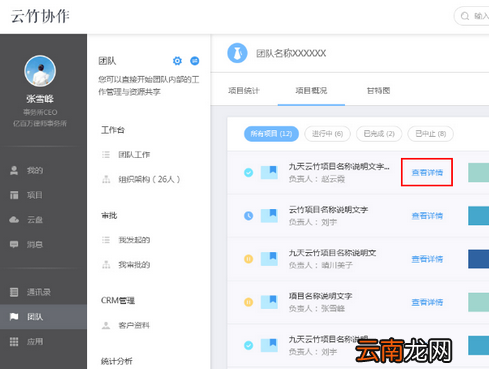This screenshot has height=379, width=489.
Task: Click the list icon beside 我发起的
Action: [x=106, y=240]
